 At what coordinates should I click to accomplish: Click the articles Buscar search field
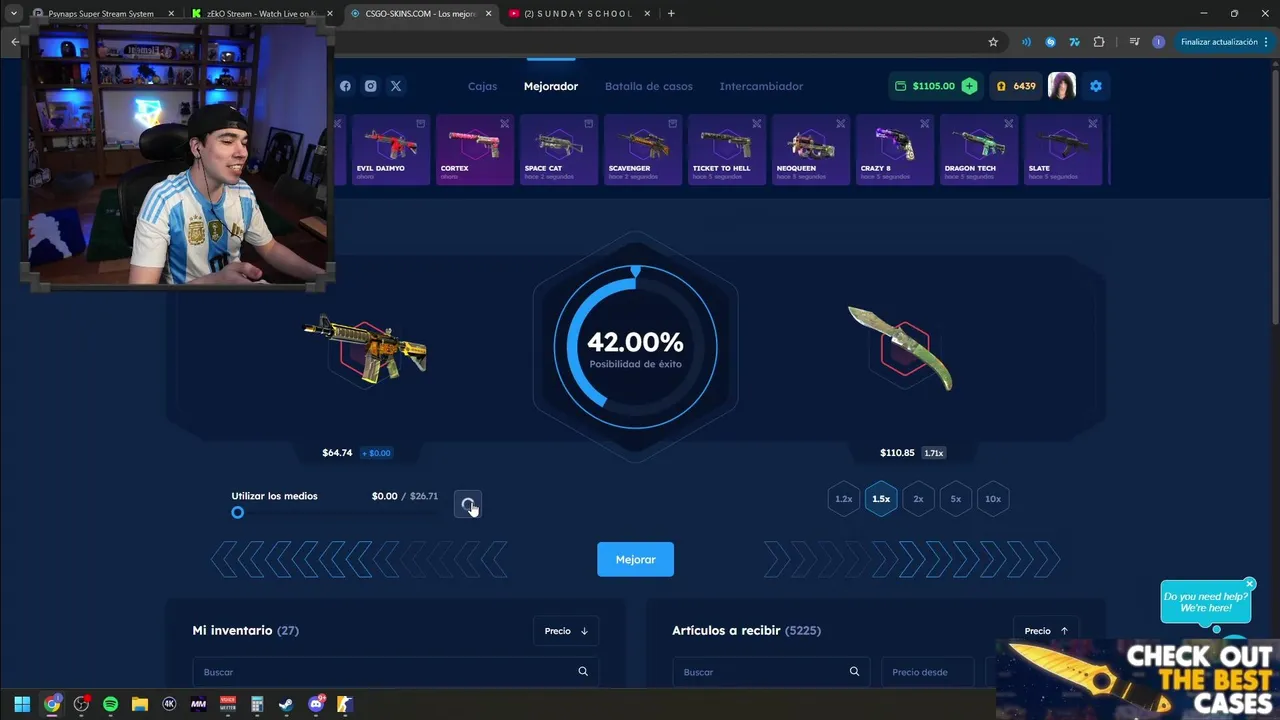(x=771, y=672)
